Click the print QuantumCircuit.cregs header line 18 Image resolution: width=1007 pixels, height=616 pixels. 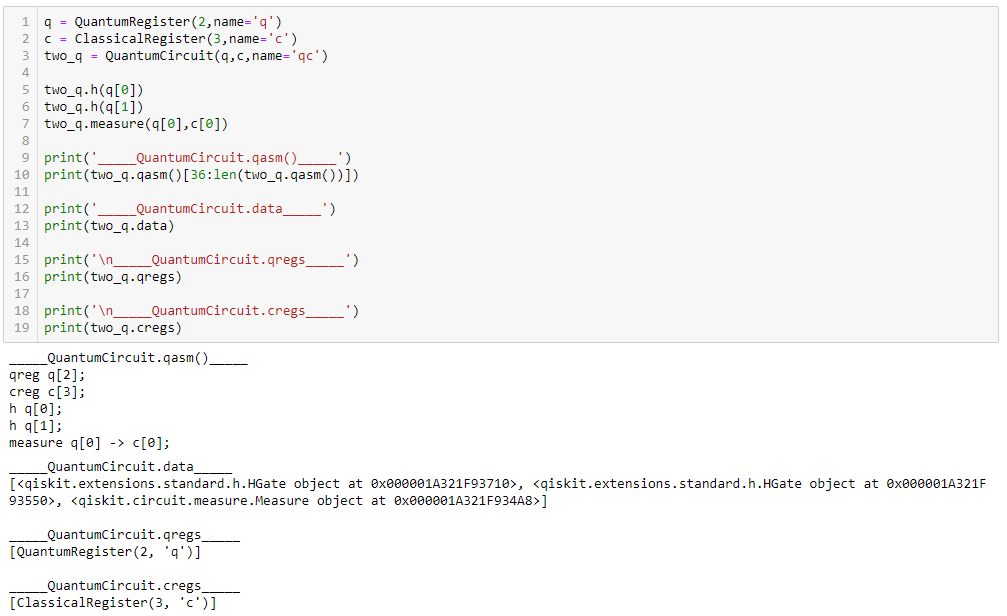[x=201, y=311]
